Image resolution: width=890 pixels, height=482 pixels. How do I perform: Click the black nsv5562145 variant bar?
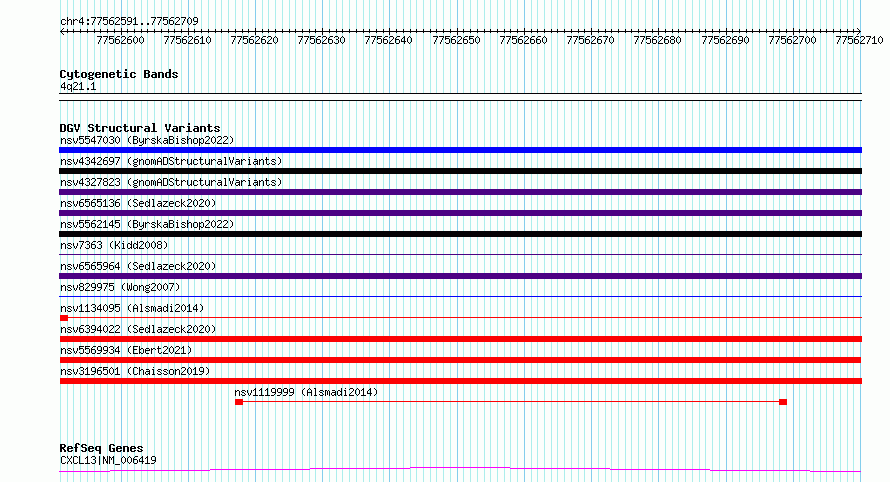[x=460, y=234]
